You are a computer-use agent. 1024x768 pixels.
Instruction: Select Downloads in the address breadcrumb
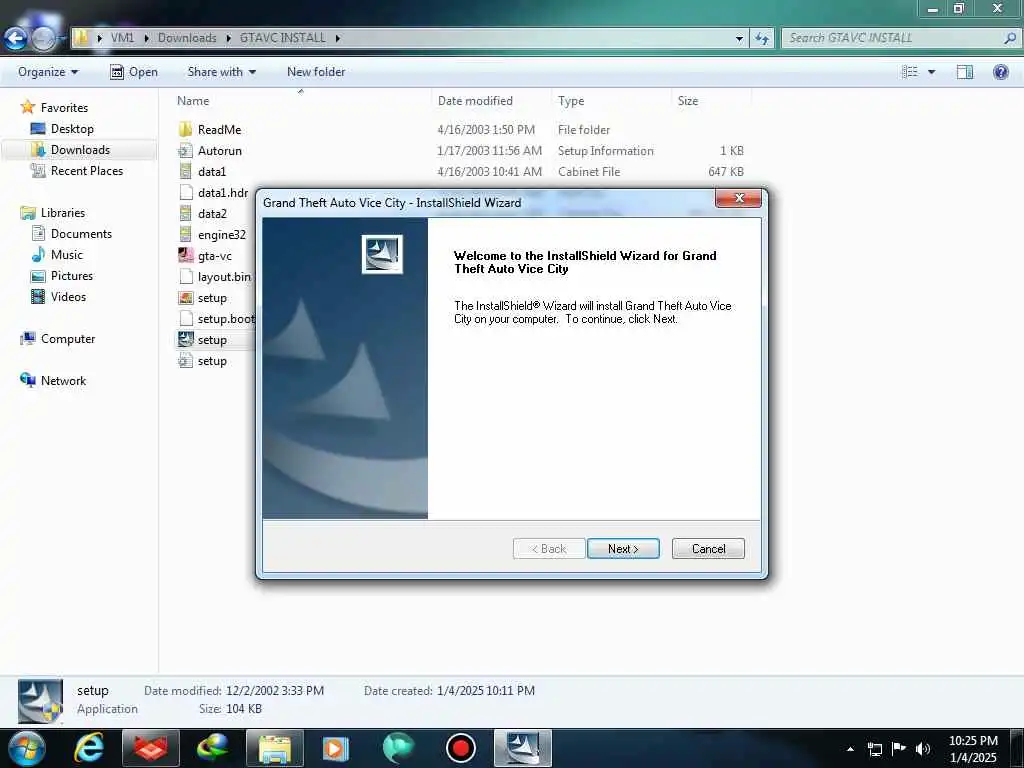[187, 38]
